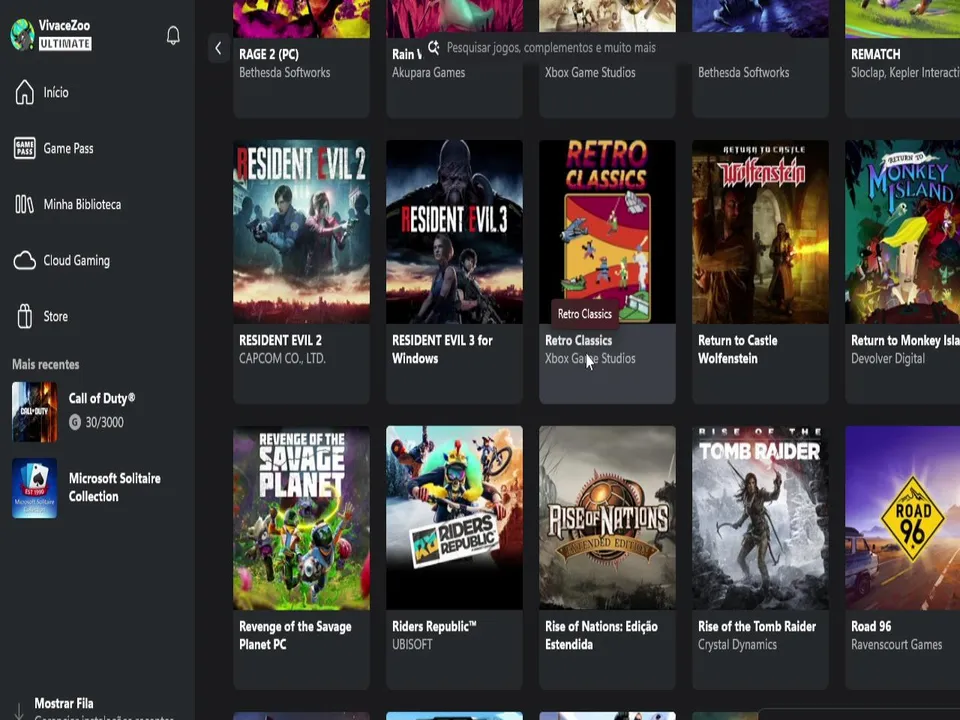Click Revenge of the Savage Planet PC title

pos(295,636)
